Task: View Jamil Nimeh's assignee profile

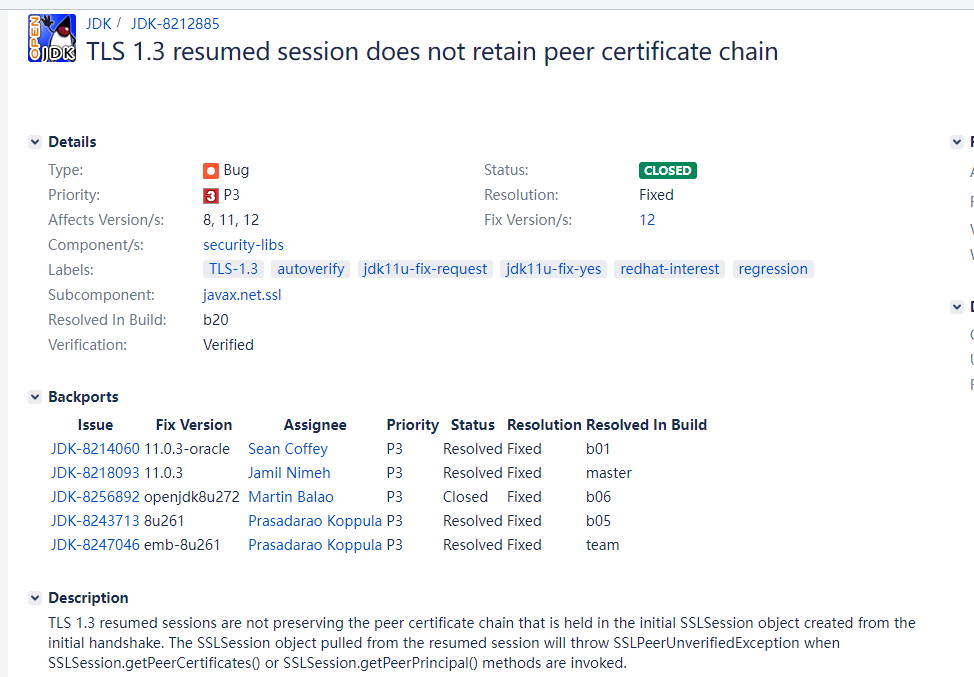Action: [283, 472]
